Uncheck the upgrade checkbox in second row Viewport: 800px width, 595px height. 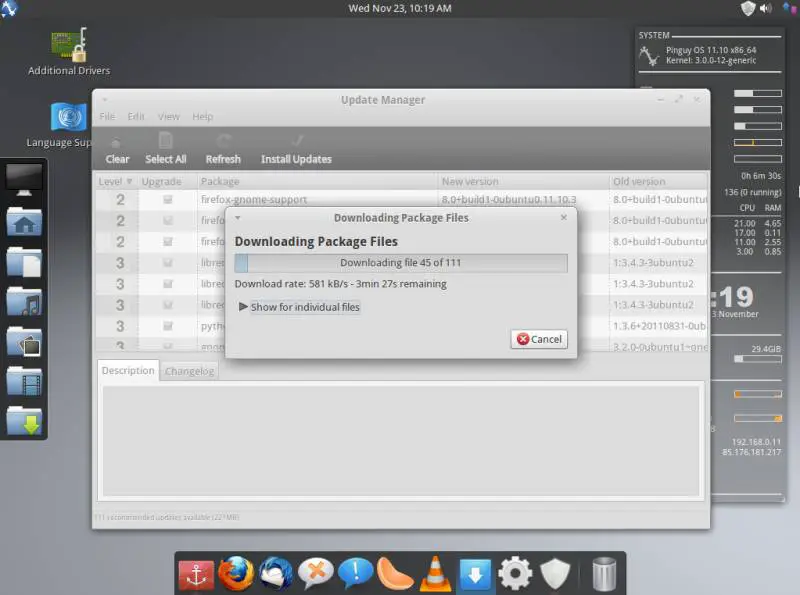click(x=168, y=221)
